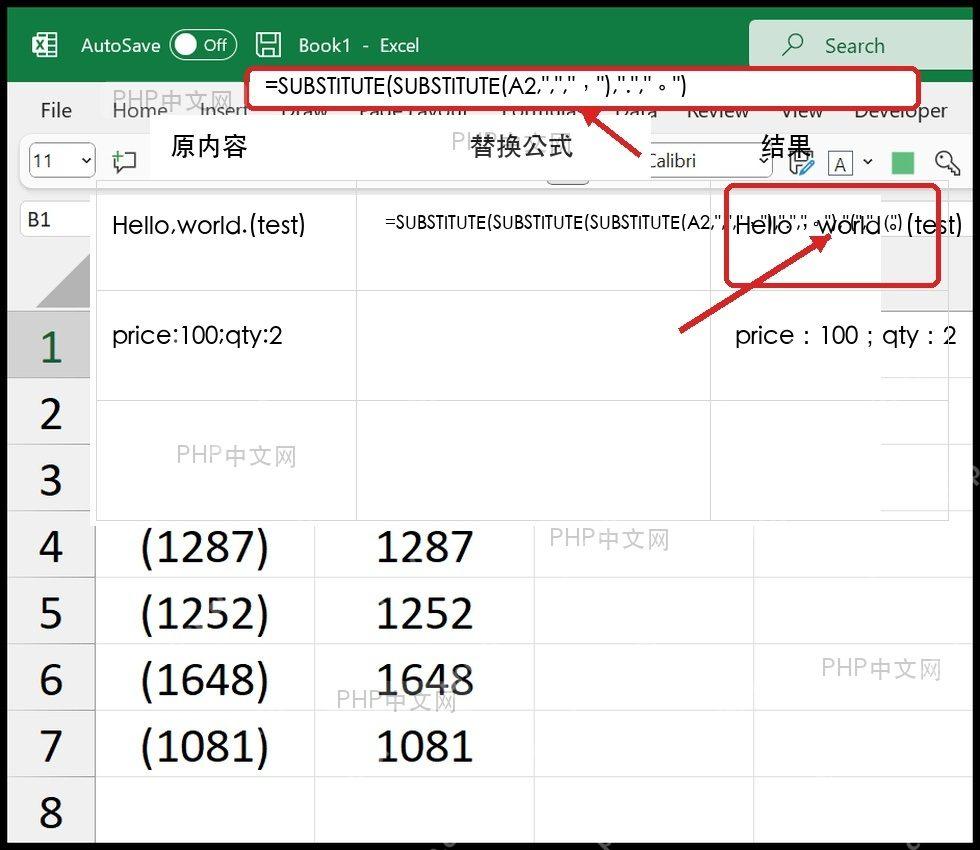Click the cell containing 1081 without parentheses
This screenshot has height=850, width=980.
424,746
